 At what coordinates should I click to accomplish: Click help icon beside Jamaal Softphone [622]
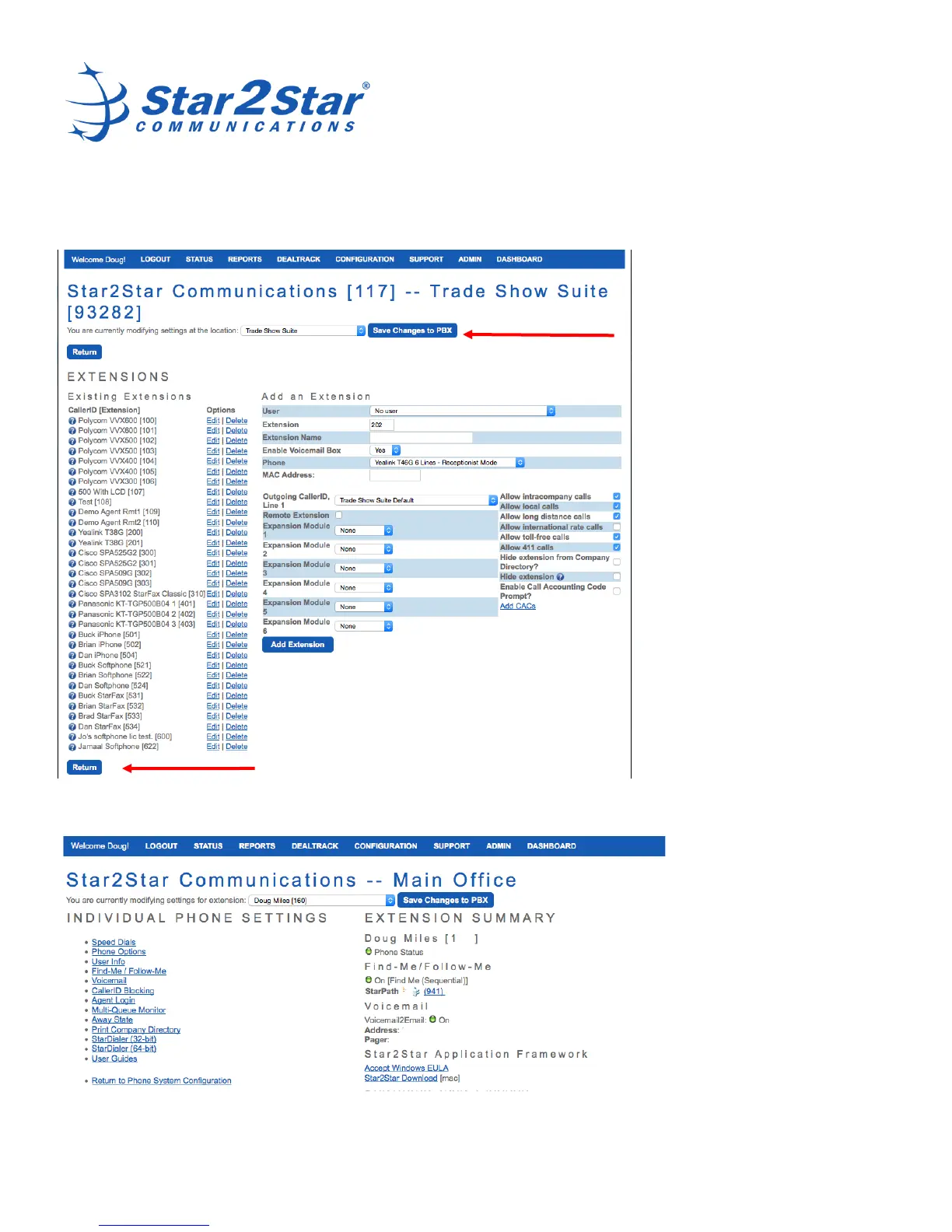[x=72, y=747]
